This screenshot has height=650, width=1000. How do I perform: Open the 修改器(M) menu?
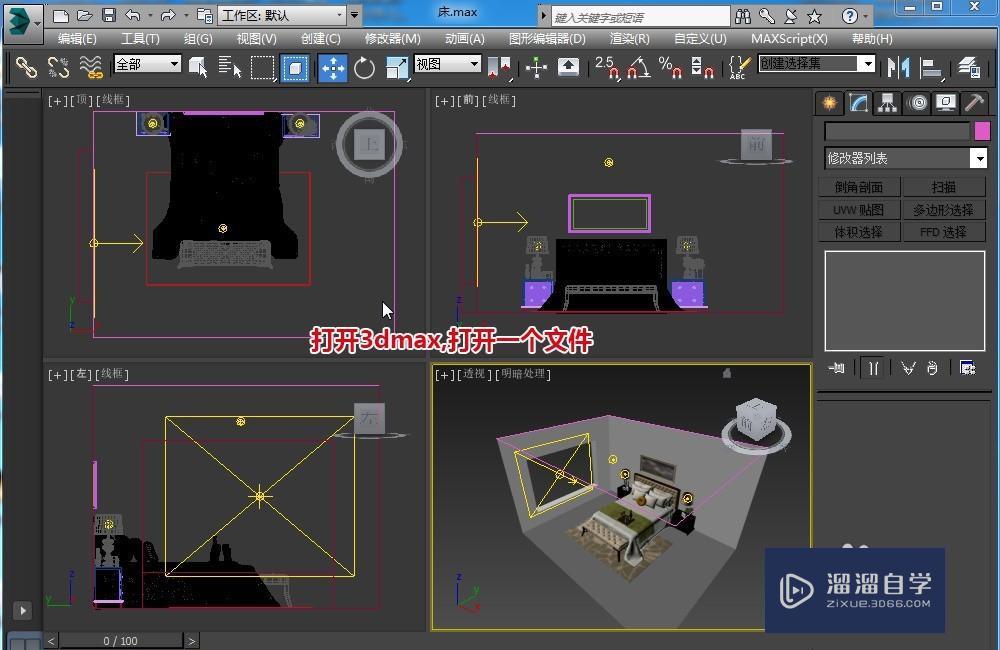pos(392,38)
